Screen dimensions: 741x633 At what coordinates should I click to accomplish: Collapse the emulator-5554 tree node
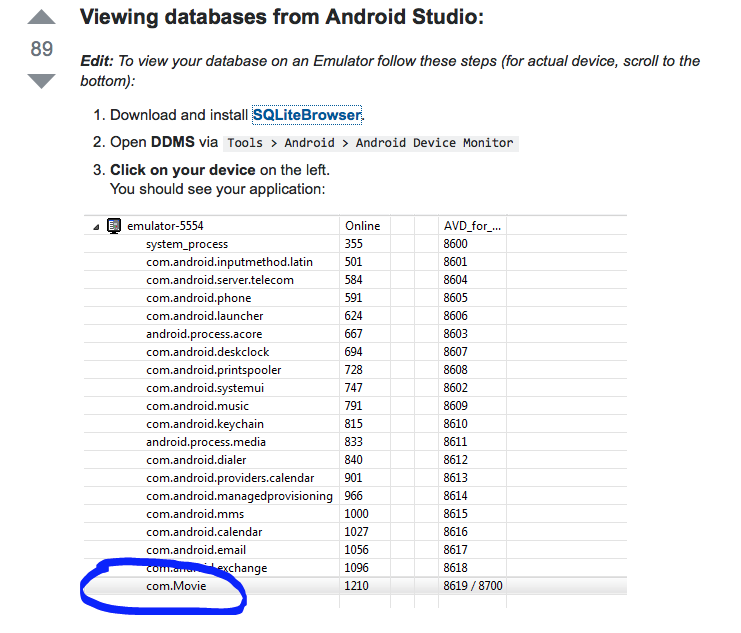coord(96,227)
